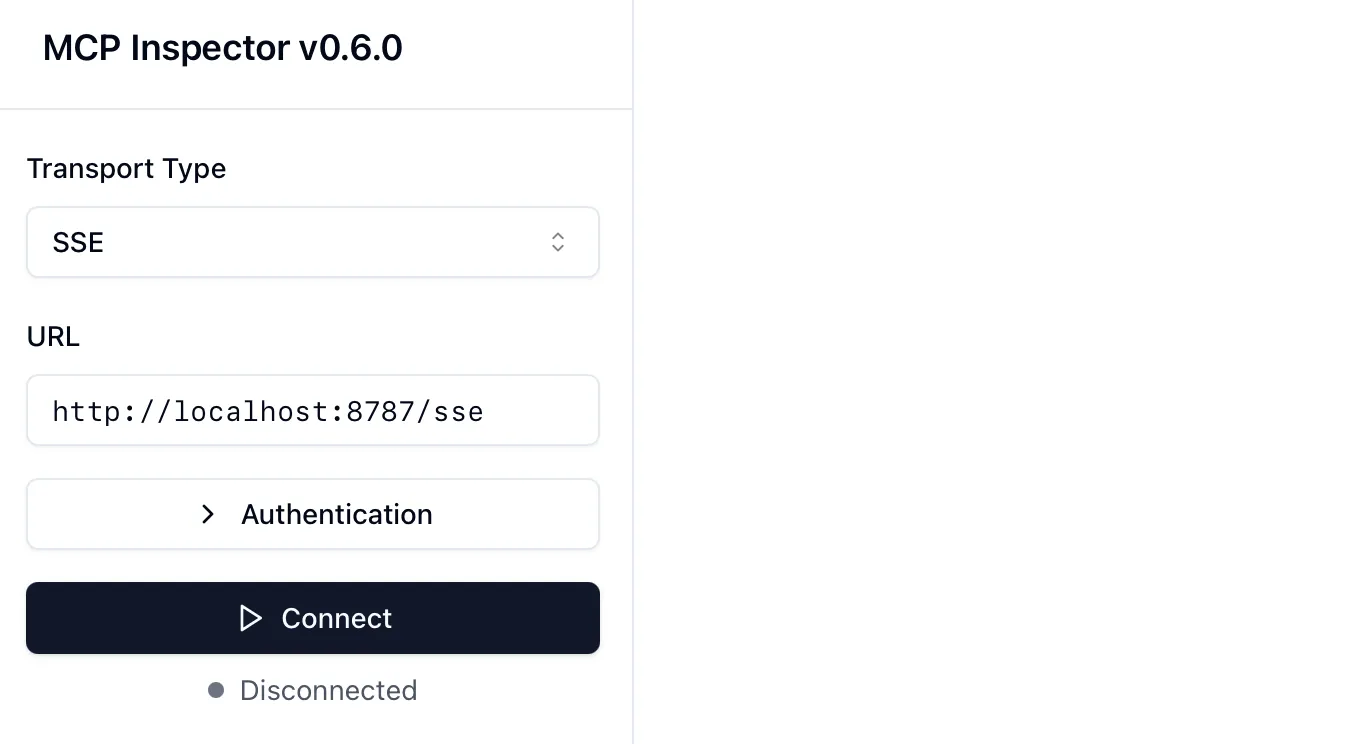
Task: Click the Authentication label text
Action: (336, 514)
